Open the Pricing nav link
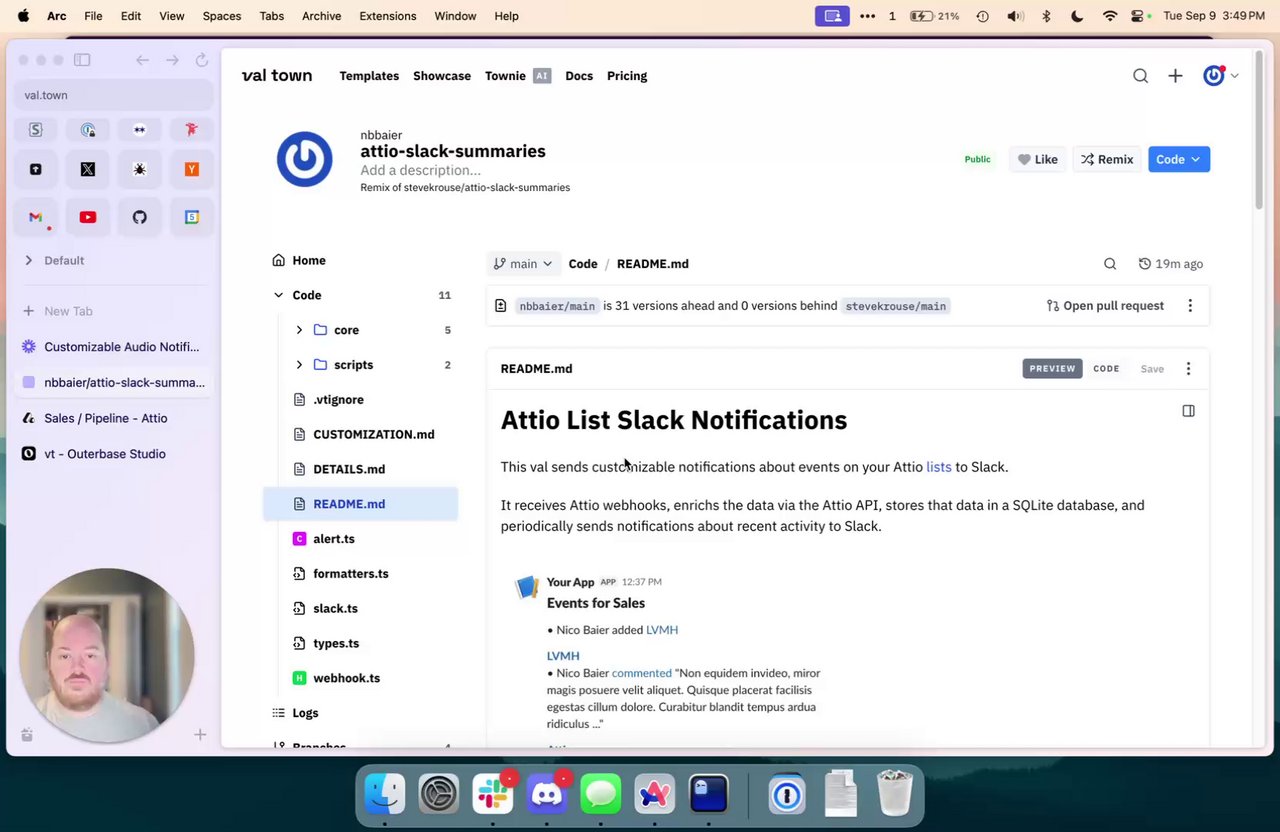 tap(627, 76)
